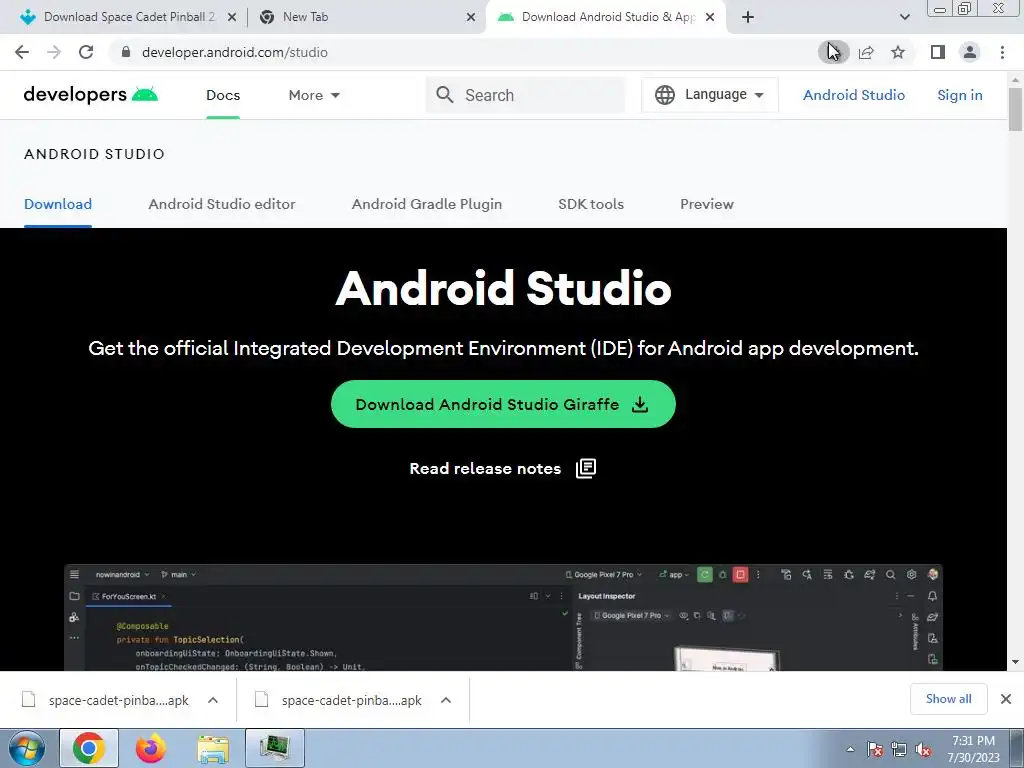Click the Sign in link
The height and width of the screenshot is (768, 1024).
click(x=959, y=95)
